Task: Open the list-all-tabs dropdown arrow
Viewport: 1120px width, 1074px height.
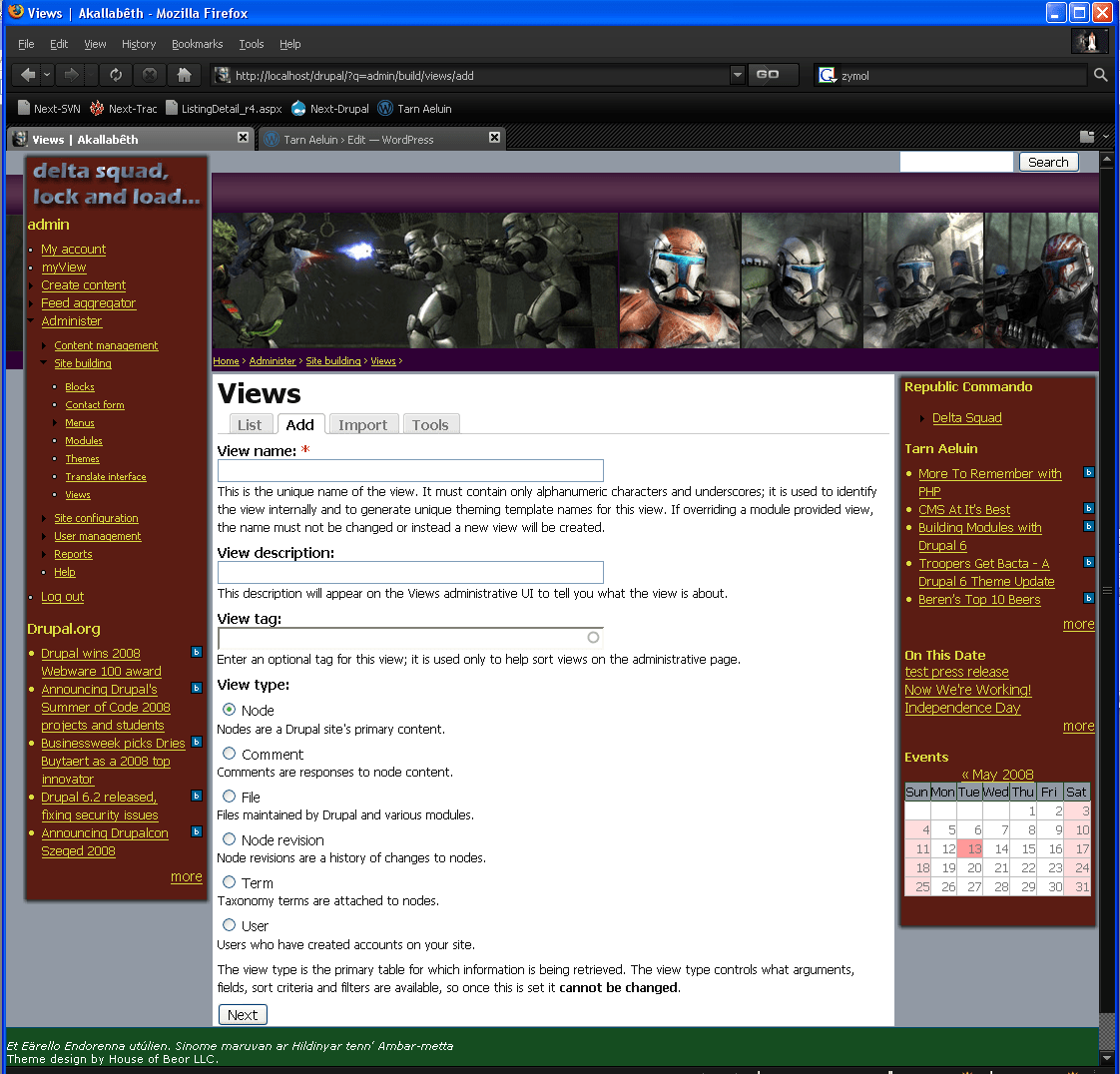Action: [x=1106, y=137]
